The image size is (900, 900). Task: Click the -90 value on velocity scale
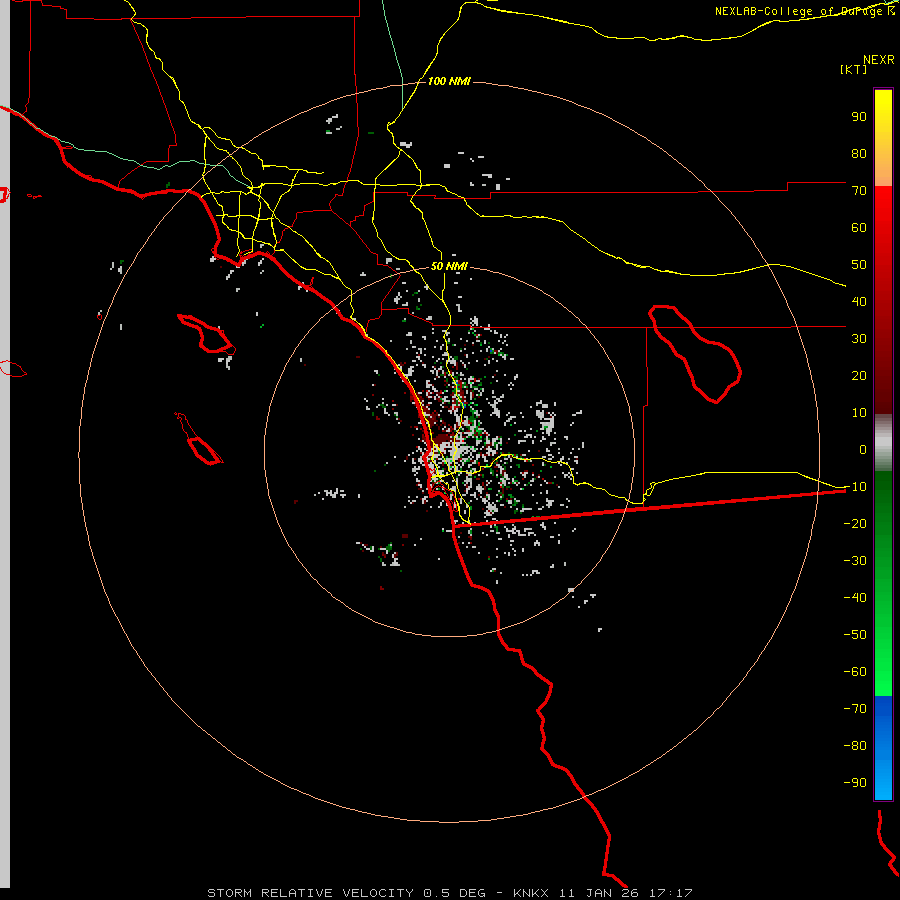(855, 783)
